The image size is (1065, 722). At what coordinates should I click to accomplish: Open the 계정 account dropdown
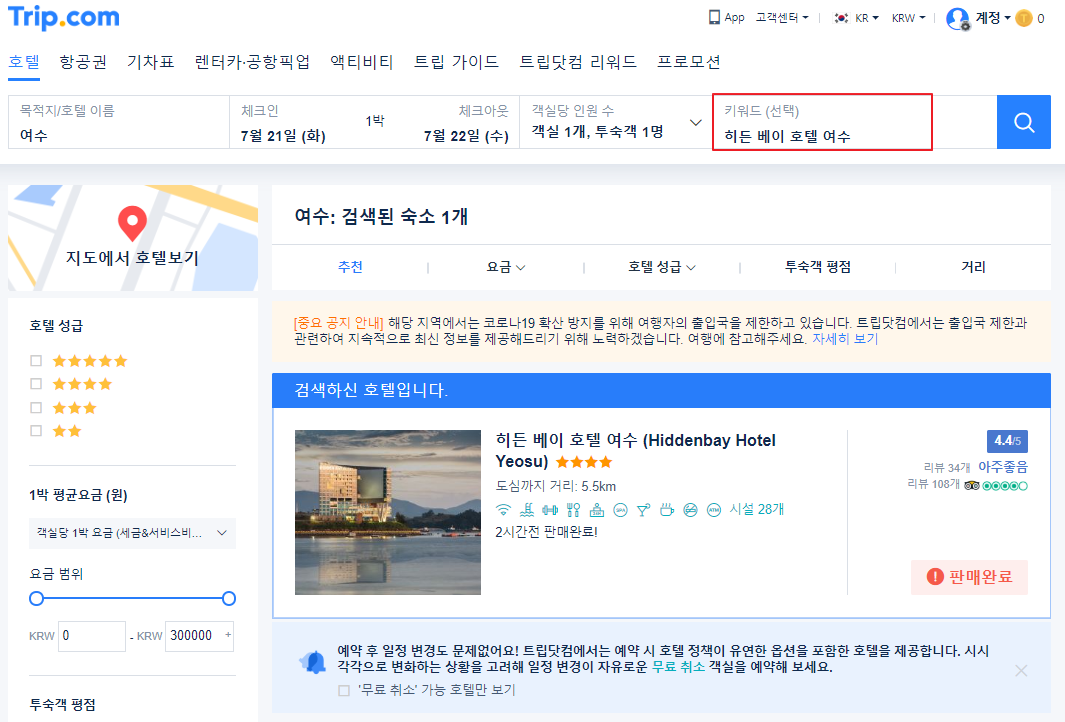[x=993, y=18]
